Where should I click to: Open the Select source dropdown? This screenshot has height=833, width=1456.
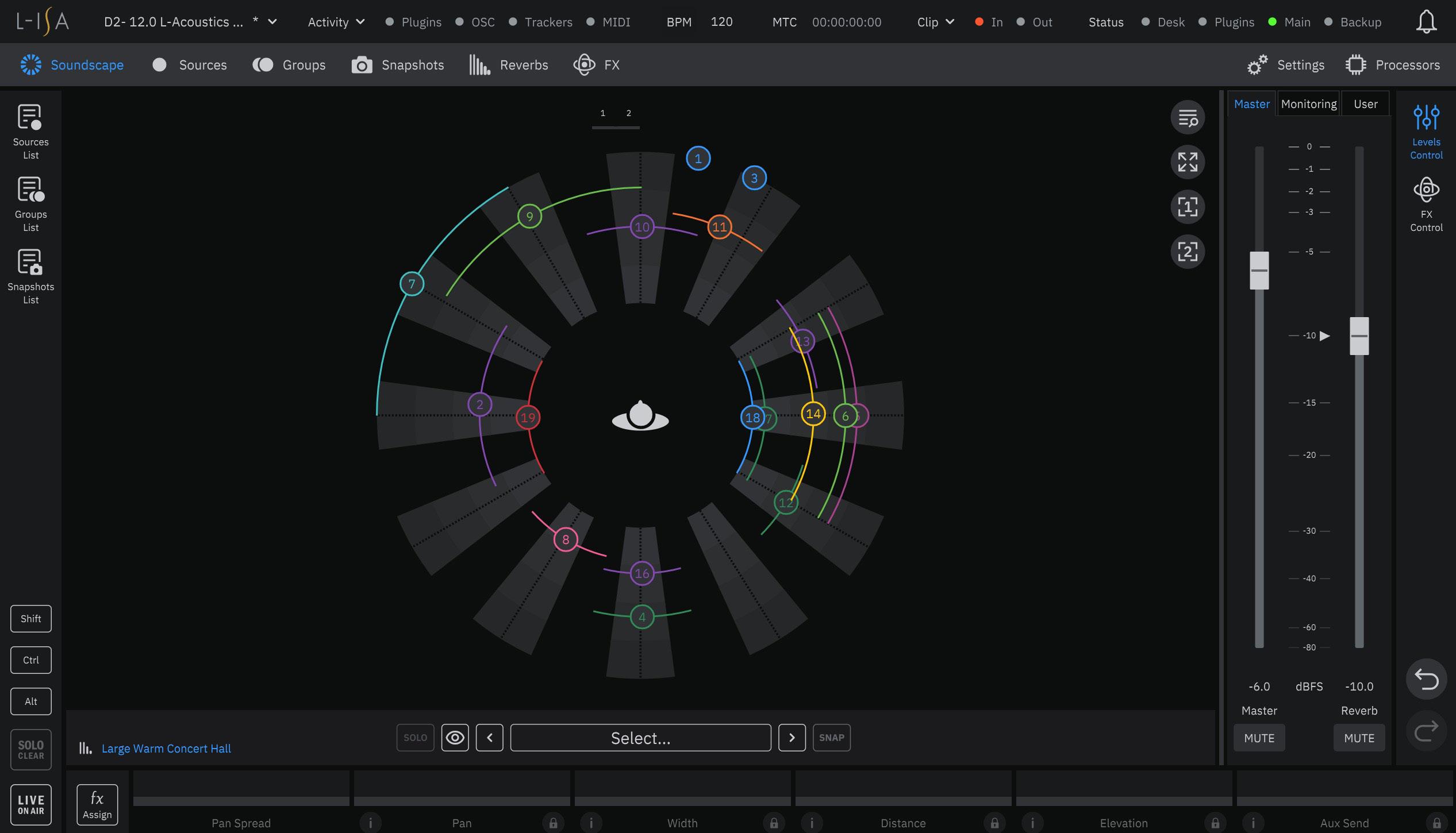pyautogui.click(x=640, y=738)
